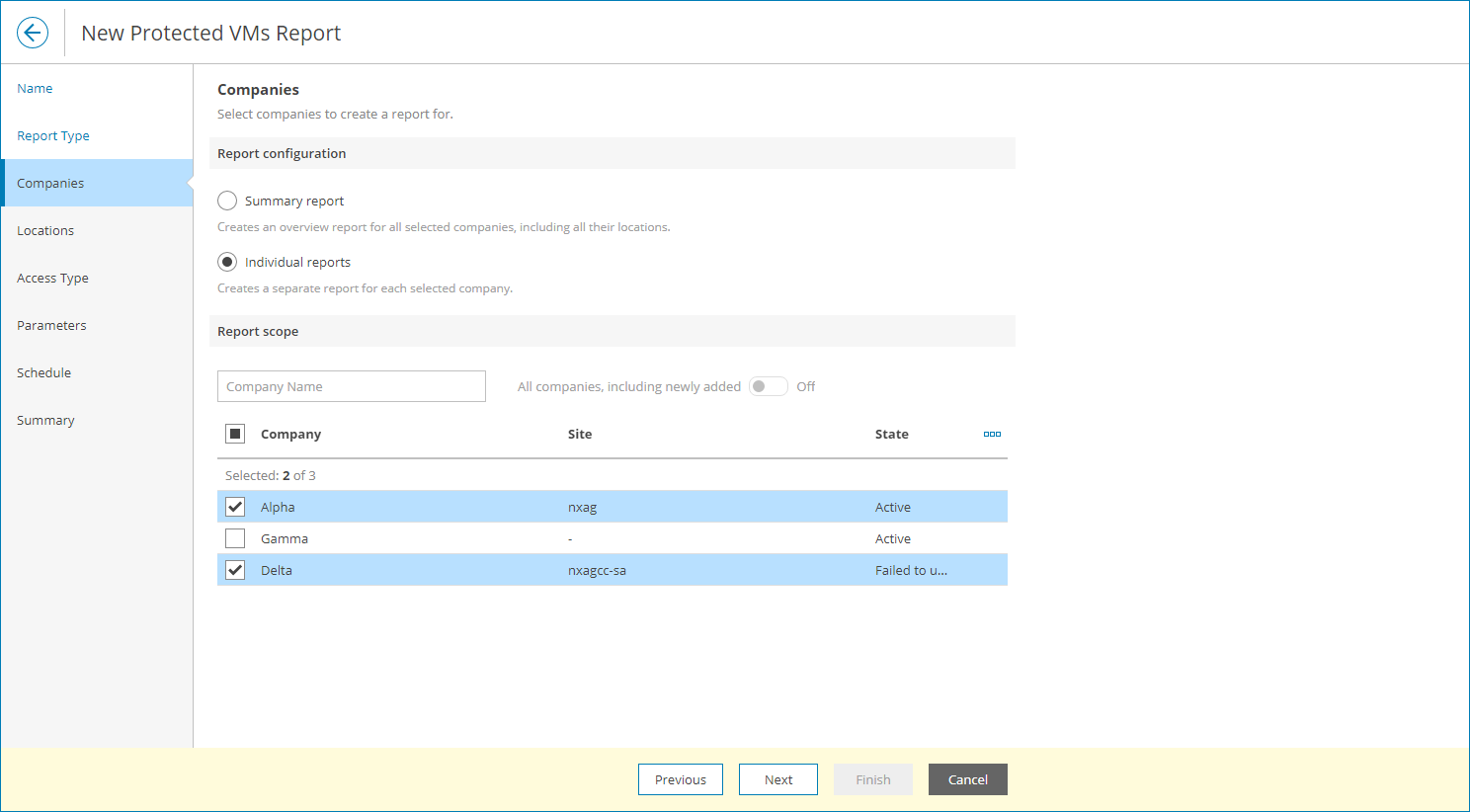The image size is (1470, 812).
Task: Click the Cancel button
Action: [x=968, y=779]
